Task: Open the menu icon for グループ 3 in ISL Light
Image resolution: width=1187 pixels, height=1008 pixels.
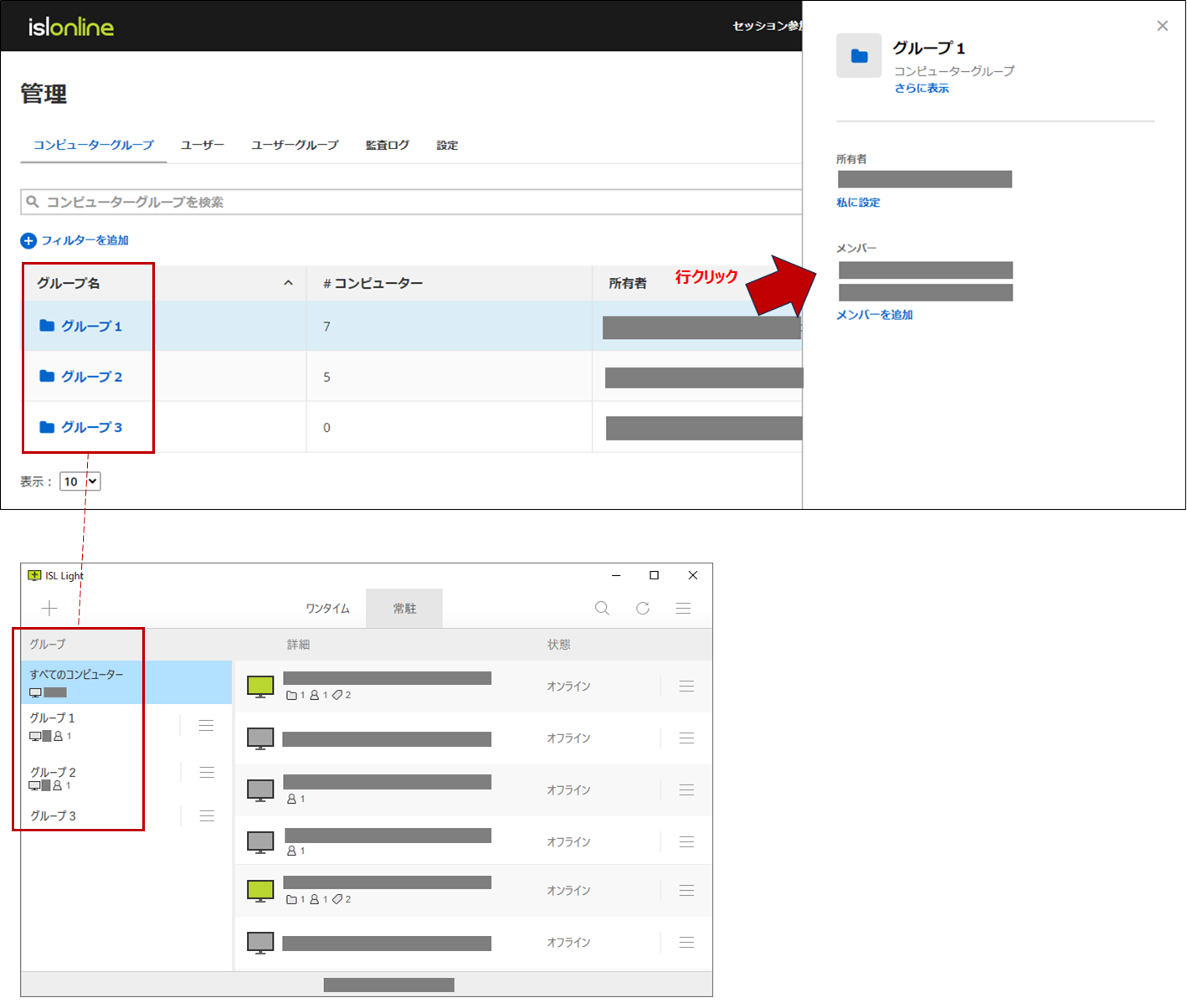Action: tap(207, 815)
